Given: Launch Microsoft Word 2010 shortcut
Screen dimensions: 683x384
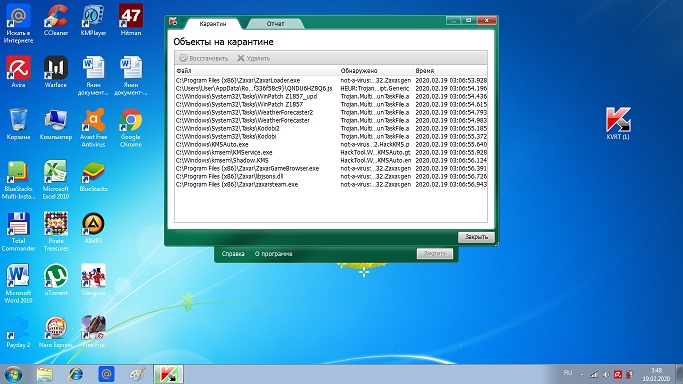Looking at the screenshot, I should 18,283.
